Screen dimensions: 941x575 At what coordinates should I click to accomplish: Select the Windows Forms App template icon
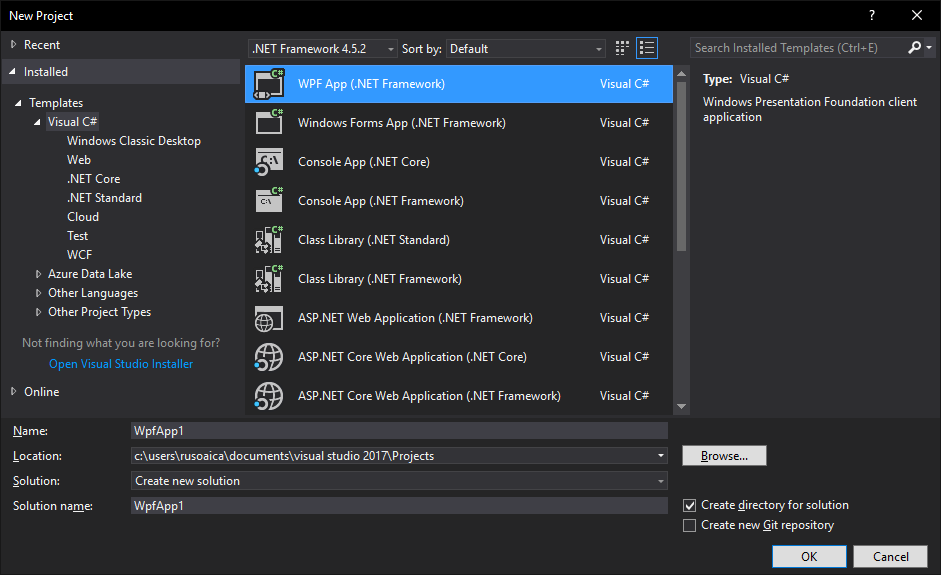point(269,122)
